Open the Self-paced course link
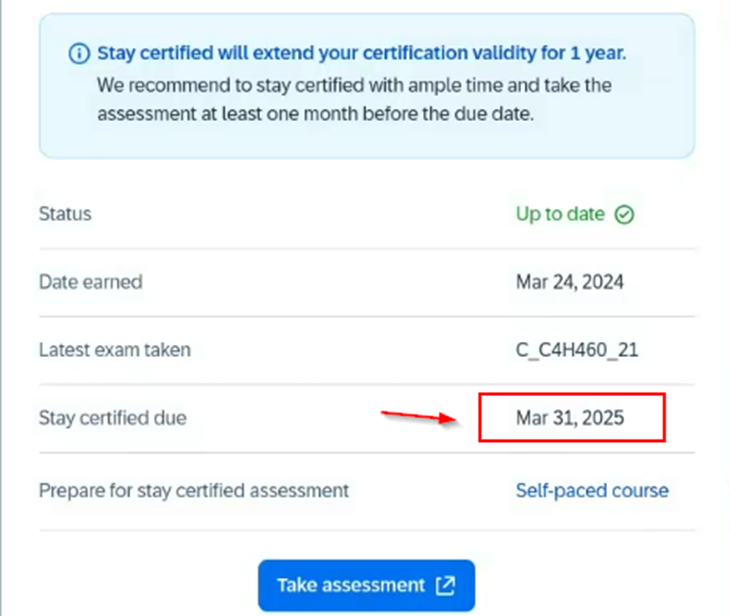Viewport: 730px width, 616px height. tap(592, 490)
